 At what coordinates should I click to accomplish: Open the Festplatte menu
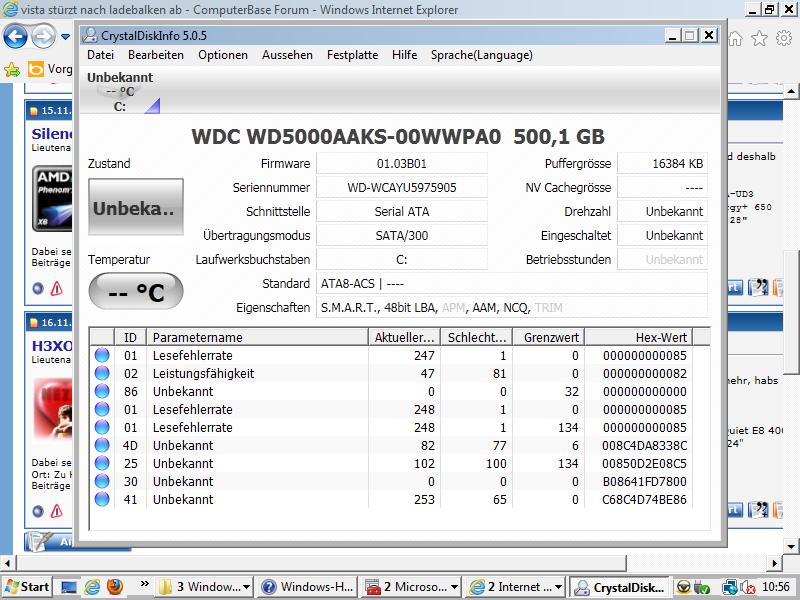coord(353,55)
